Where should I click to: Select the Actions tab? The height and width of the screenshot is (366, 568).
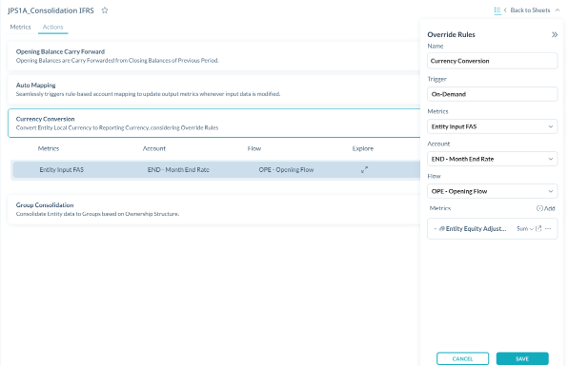click(x=53, y=27)
